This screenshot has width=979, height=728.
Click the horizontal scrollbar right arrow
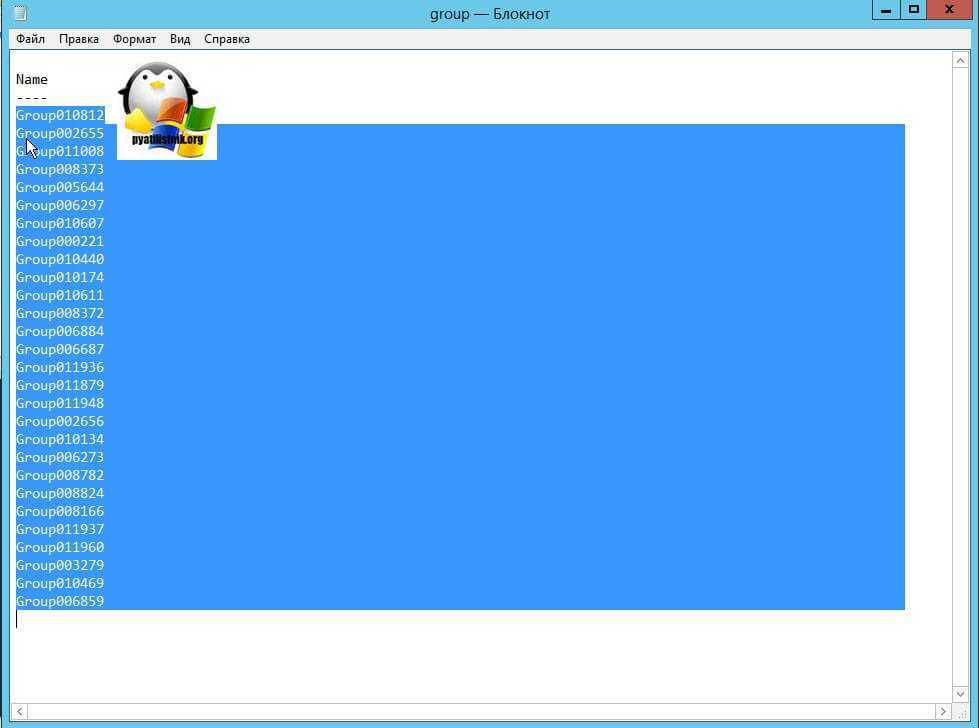[x=943, y=711]
